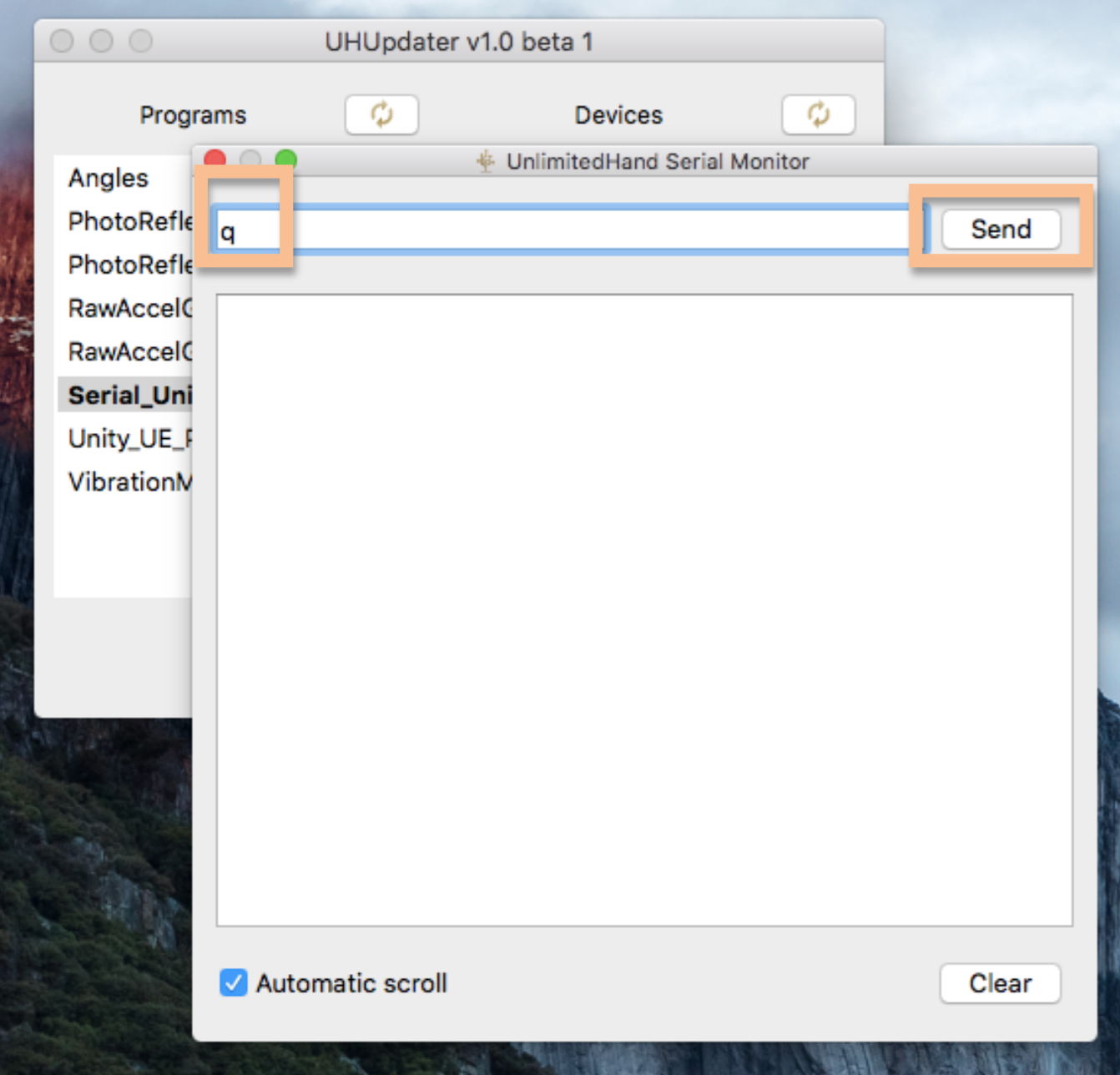Select the Serial_Uni program entry

(x=125, y=395)
